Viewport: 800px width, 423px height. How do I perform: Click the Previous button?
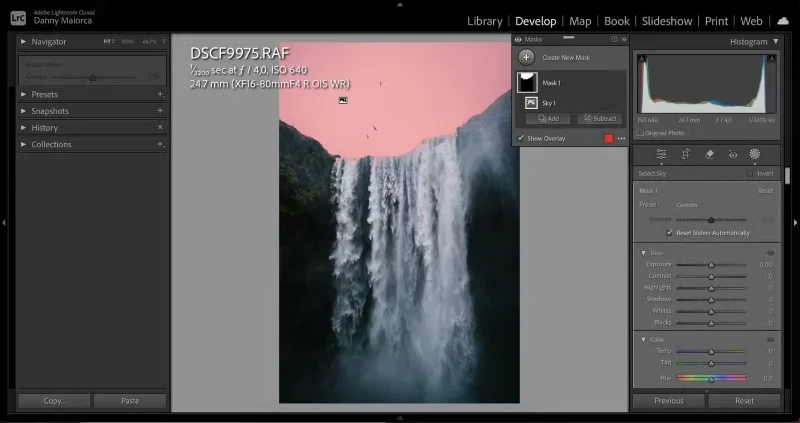tap(668, 401)
